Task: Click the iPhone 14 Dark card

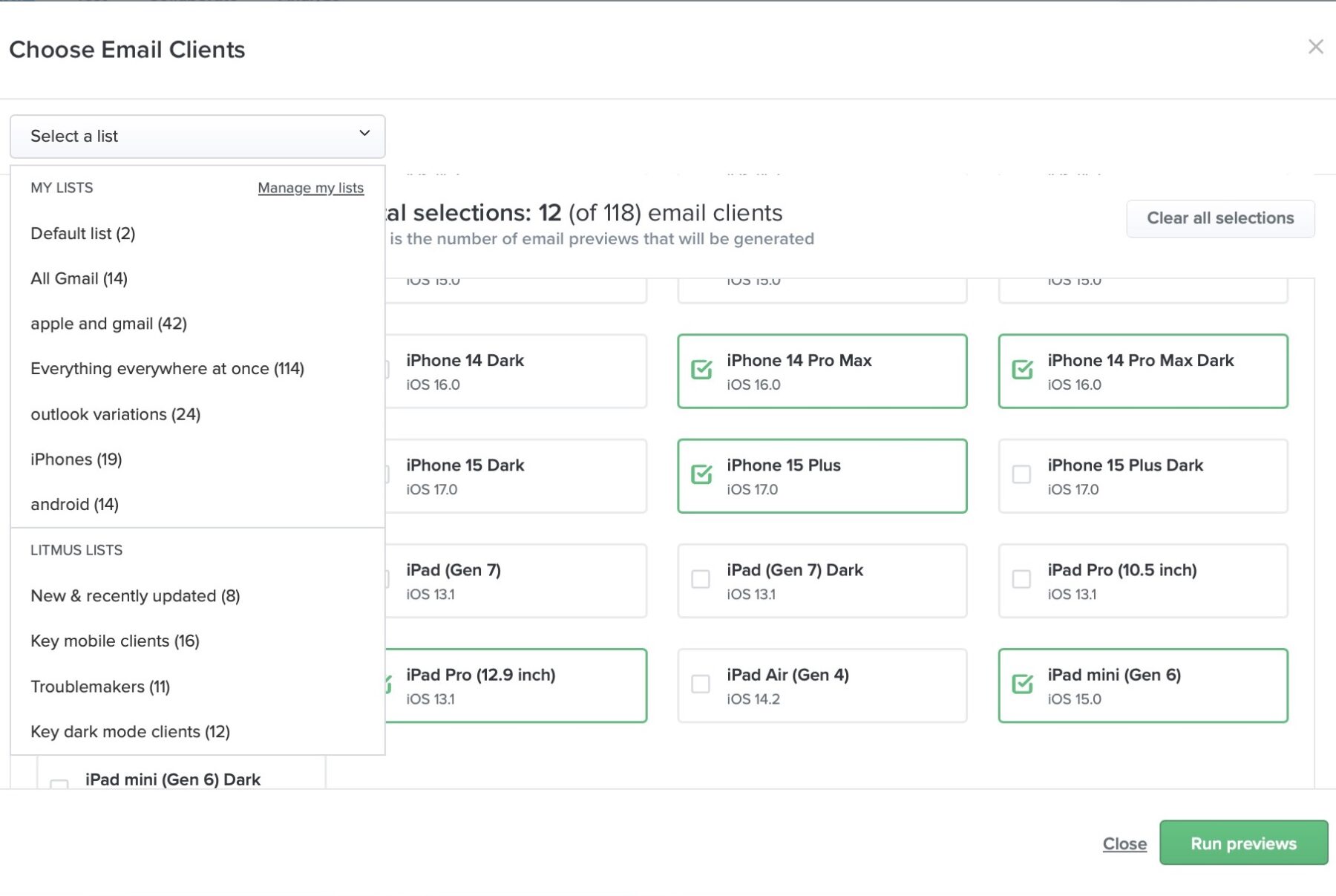Action: pyautogui.click(x=516, y=371)
